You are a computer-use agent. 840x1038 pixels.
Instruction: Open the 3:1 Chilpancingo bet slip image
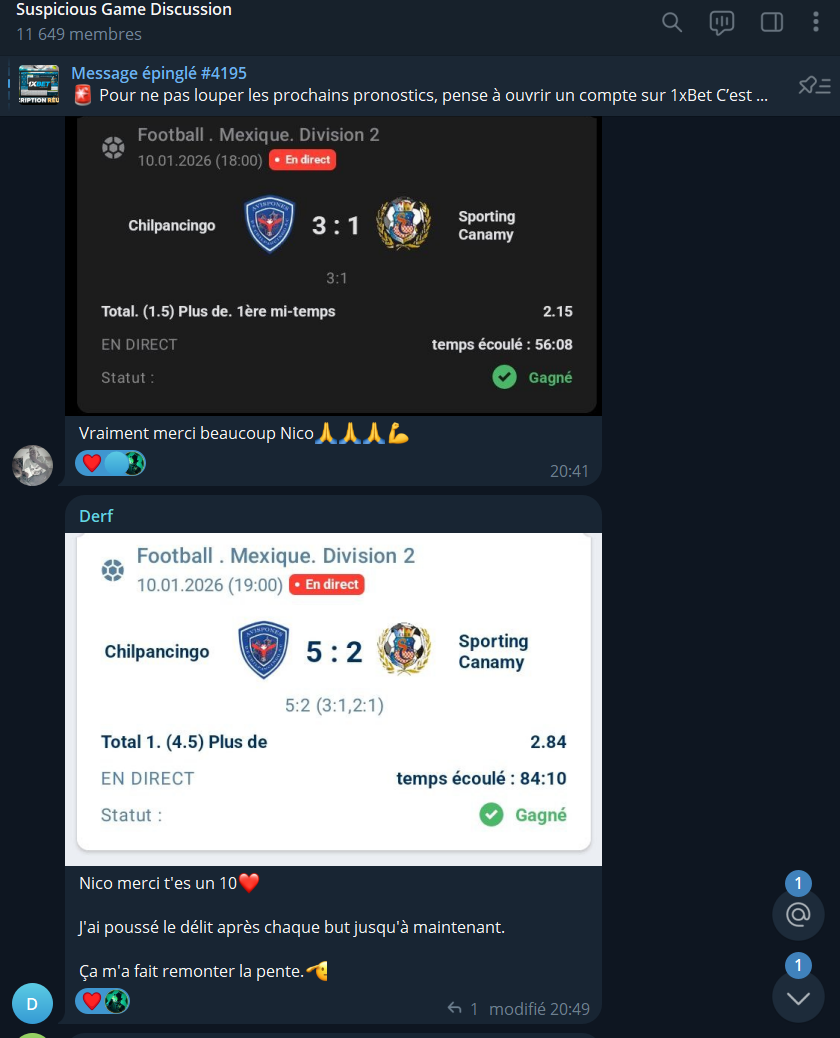[x=334, y=266]
